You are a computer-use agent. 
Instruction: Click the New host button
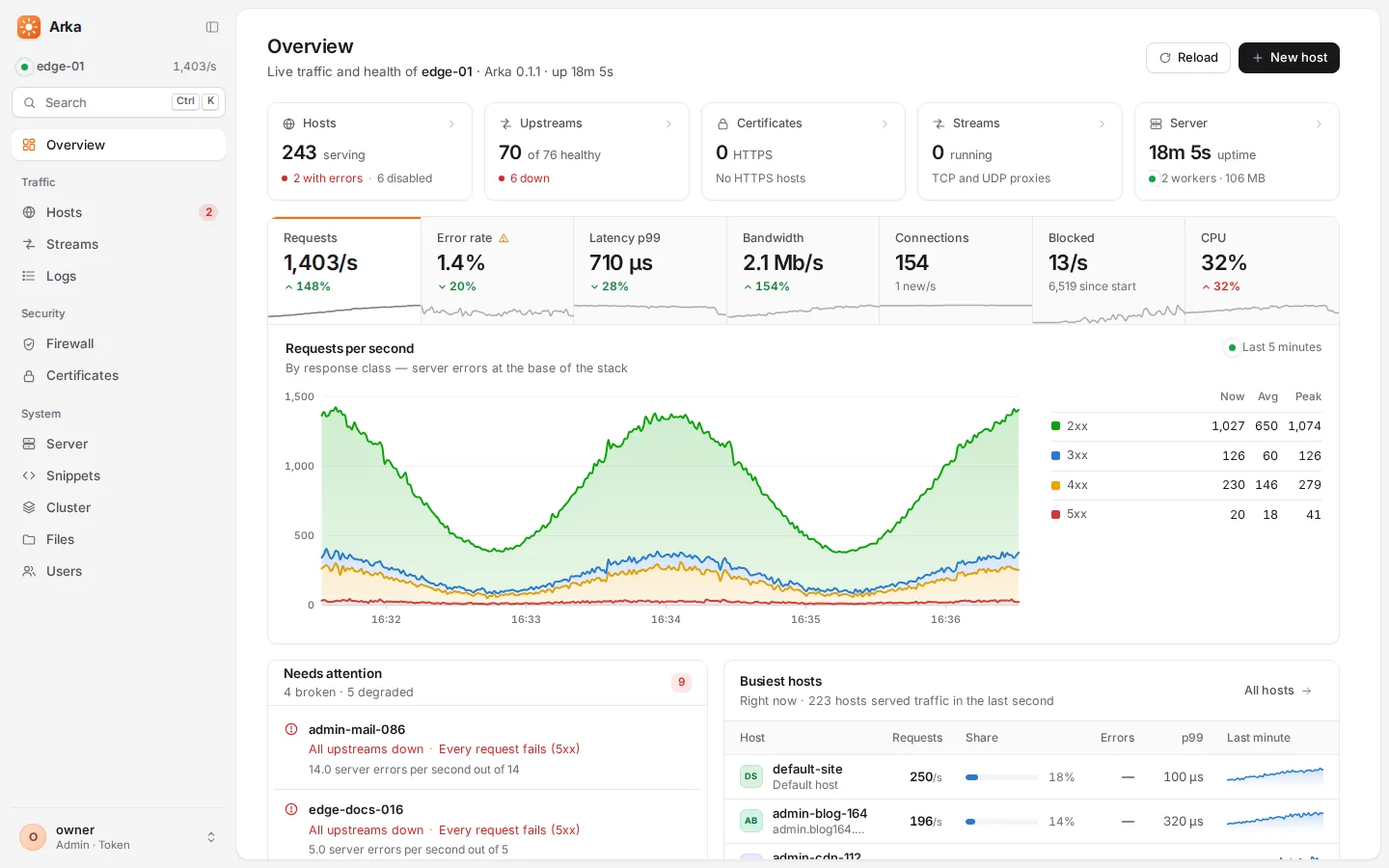[1289, 58]
